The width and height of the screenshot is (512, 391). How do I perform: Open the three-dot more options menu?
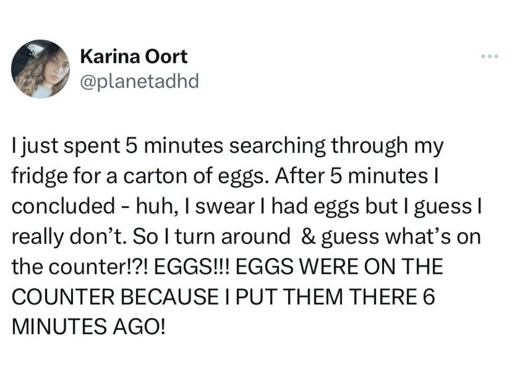tap(490, 56)
